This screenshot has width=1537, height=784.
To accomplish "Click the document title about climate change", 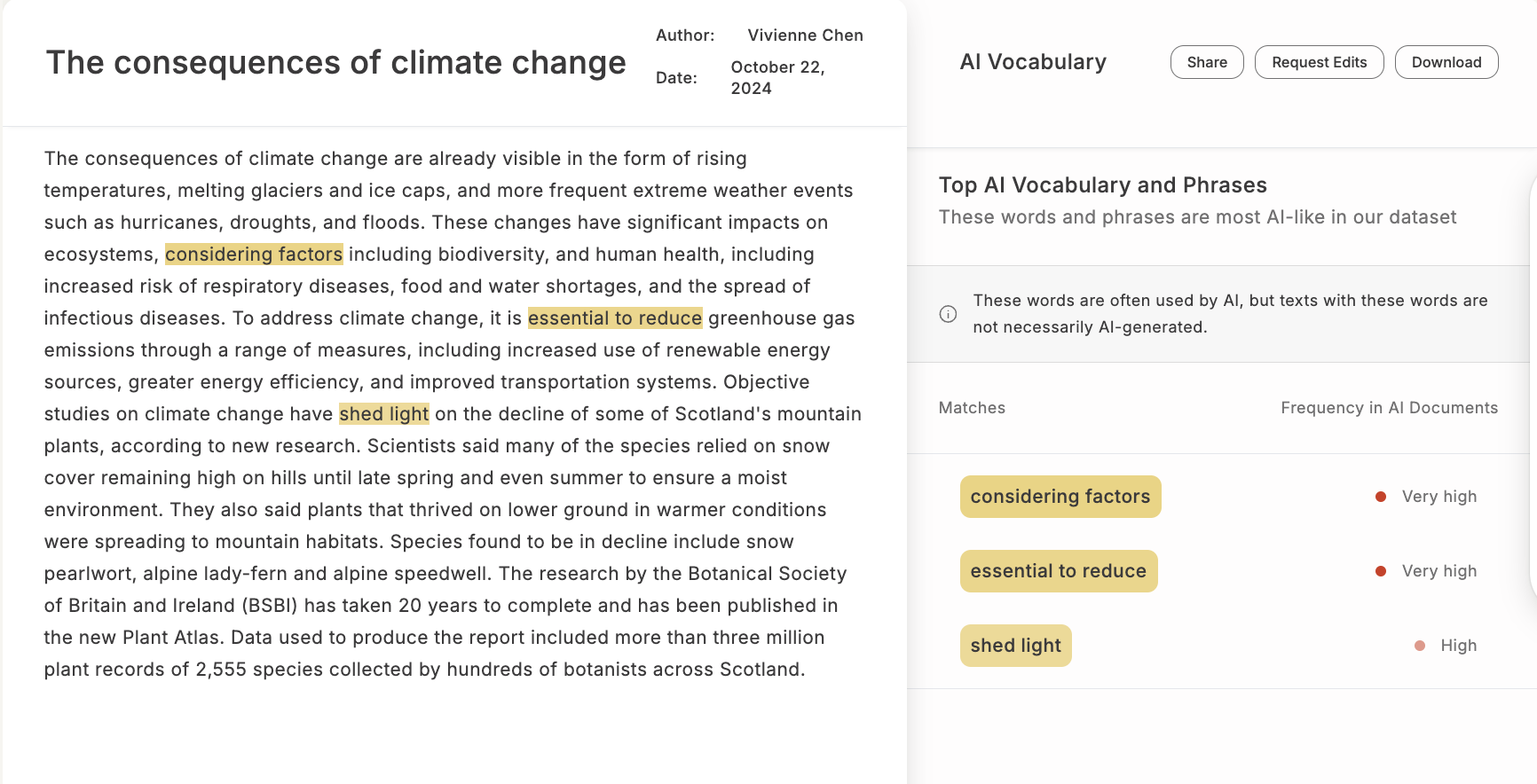I will (335, 63).
